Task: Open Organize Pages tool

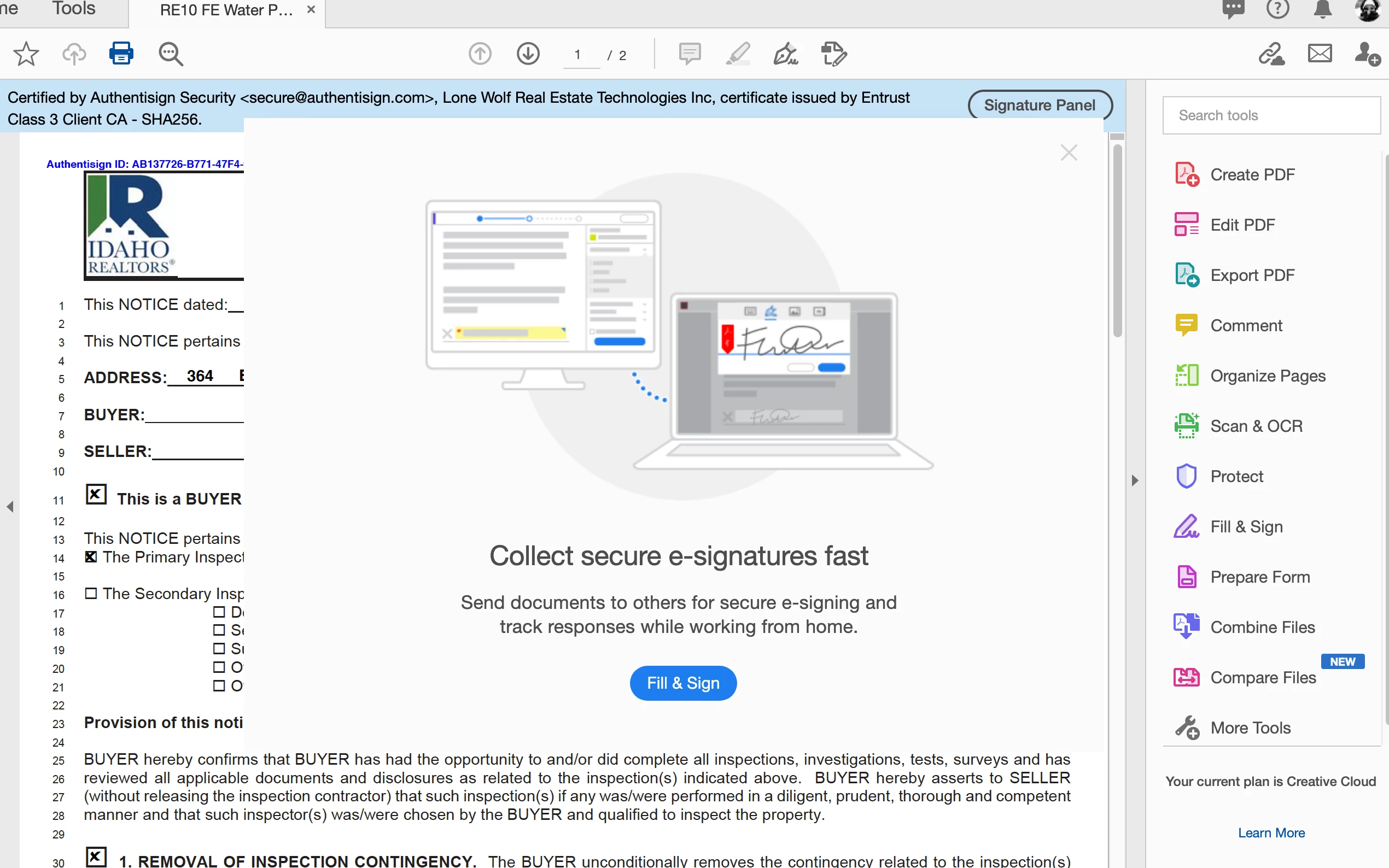Action: click(1267, 376)
